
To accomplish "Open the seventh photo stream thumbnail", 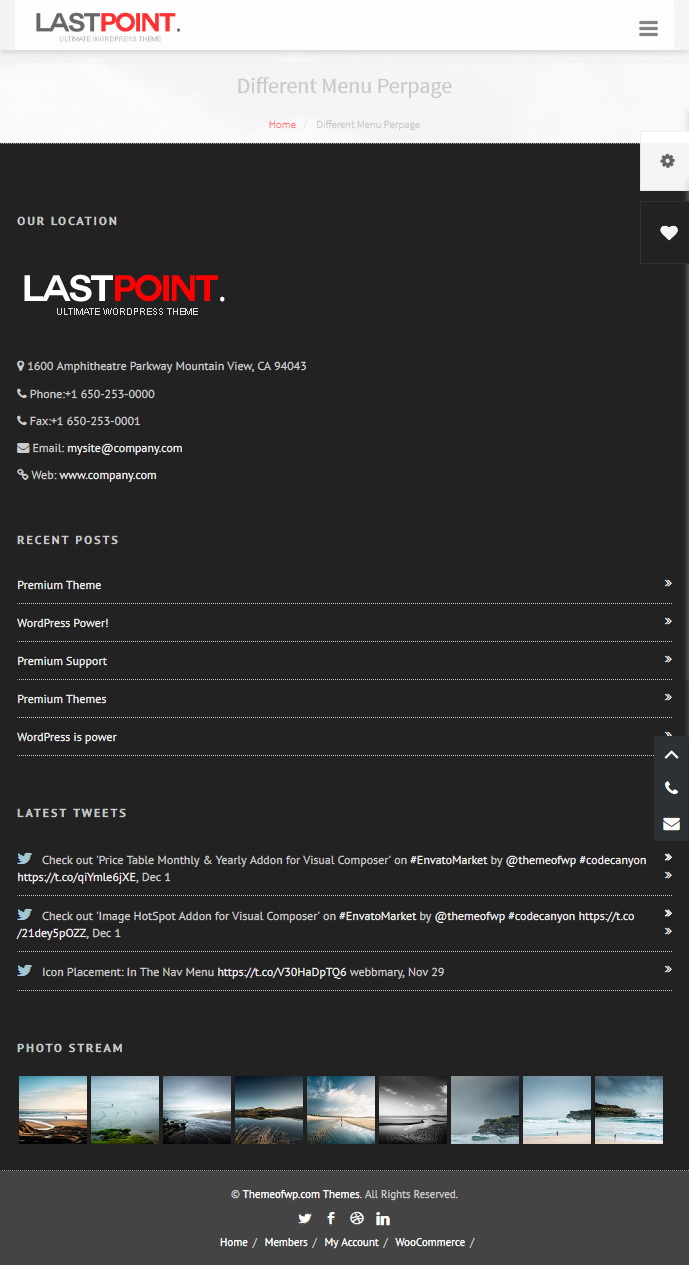I will point(485,1109).
